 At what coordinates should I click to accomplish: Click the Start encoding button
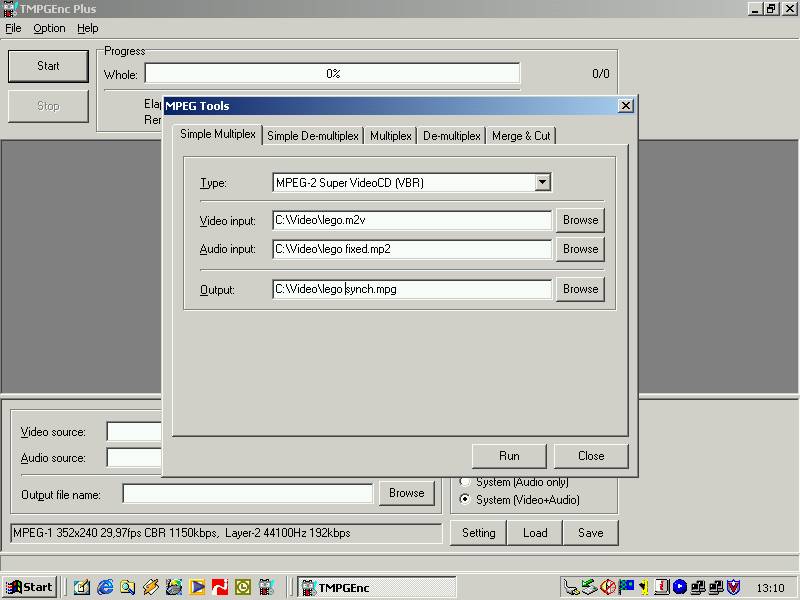tap(48, 66)
